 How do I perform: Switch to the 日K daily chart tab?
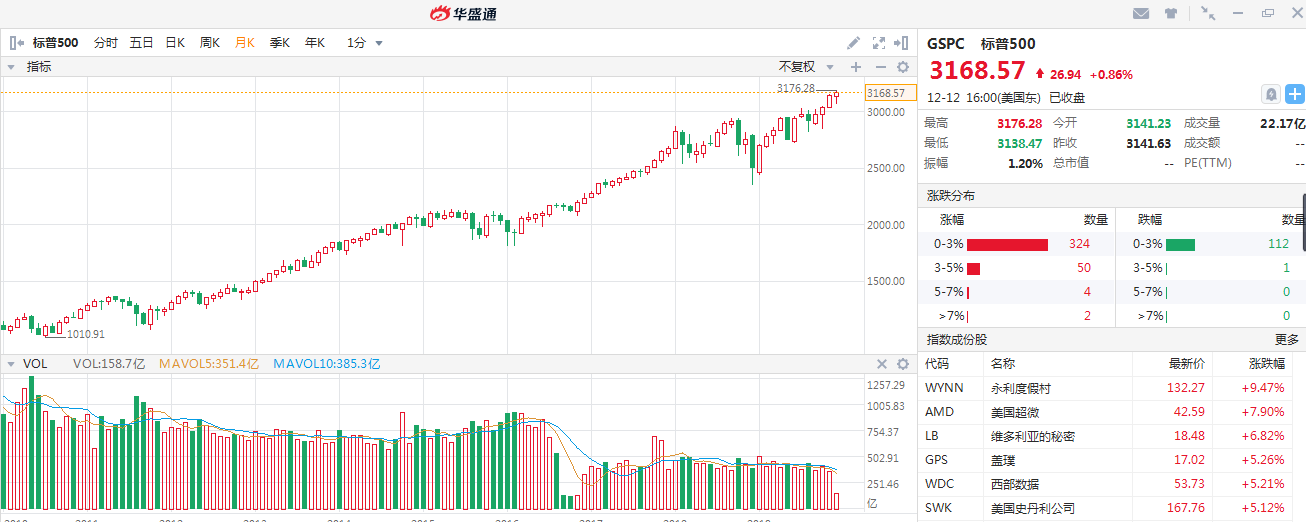coord(175,43)
